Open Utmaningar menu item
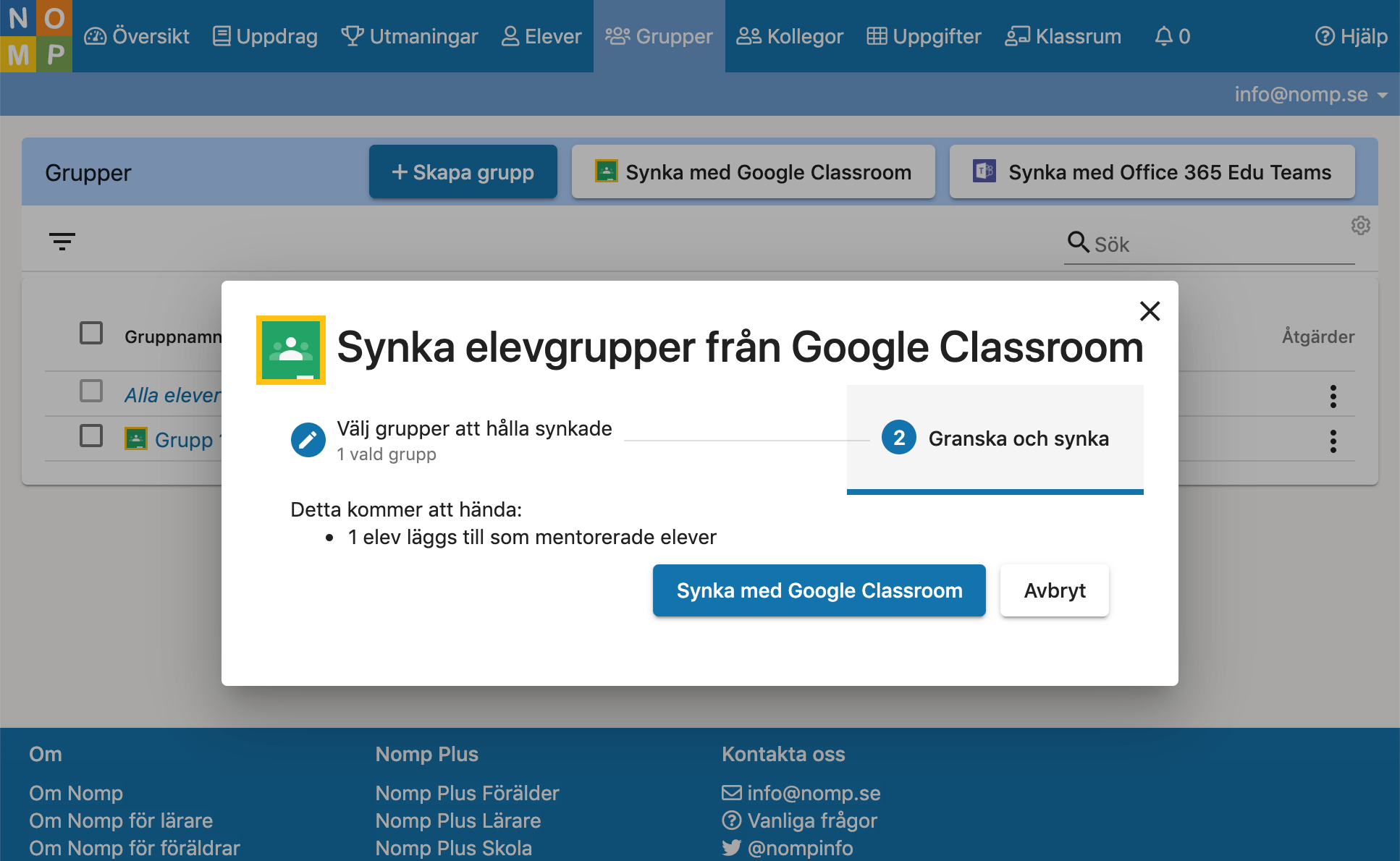1400x861 pixels. pyautogui.click(x=410, y=36)
